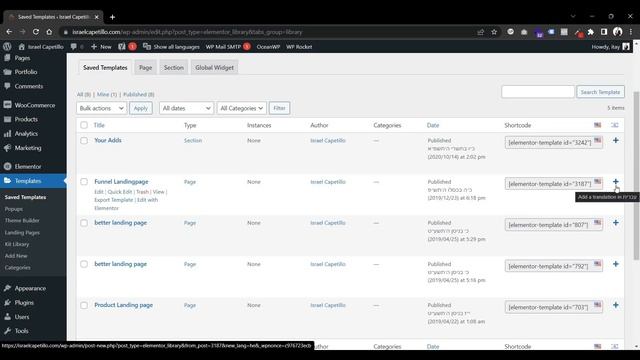Viewport: 640px width, 360px height.
Task: Check the Your Adds row checkbox
Action: pyautogui.click(x=84, y=140)
